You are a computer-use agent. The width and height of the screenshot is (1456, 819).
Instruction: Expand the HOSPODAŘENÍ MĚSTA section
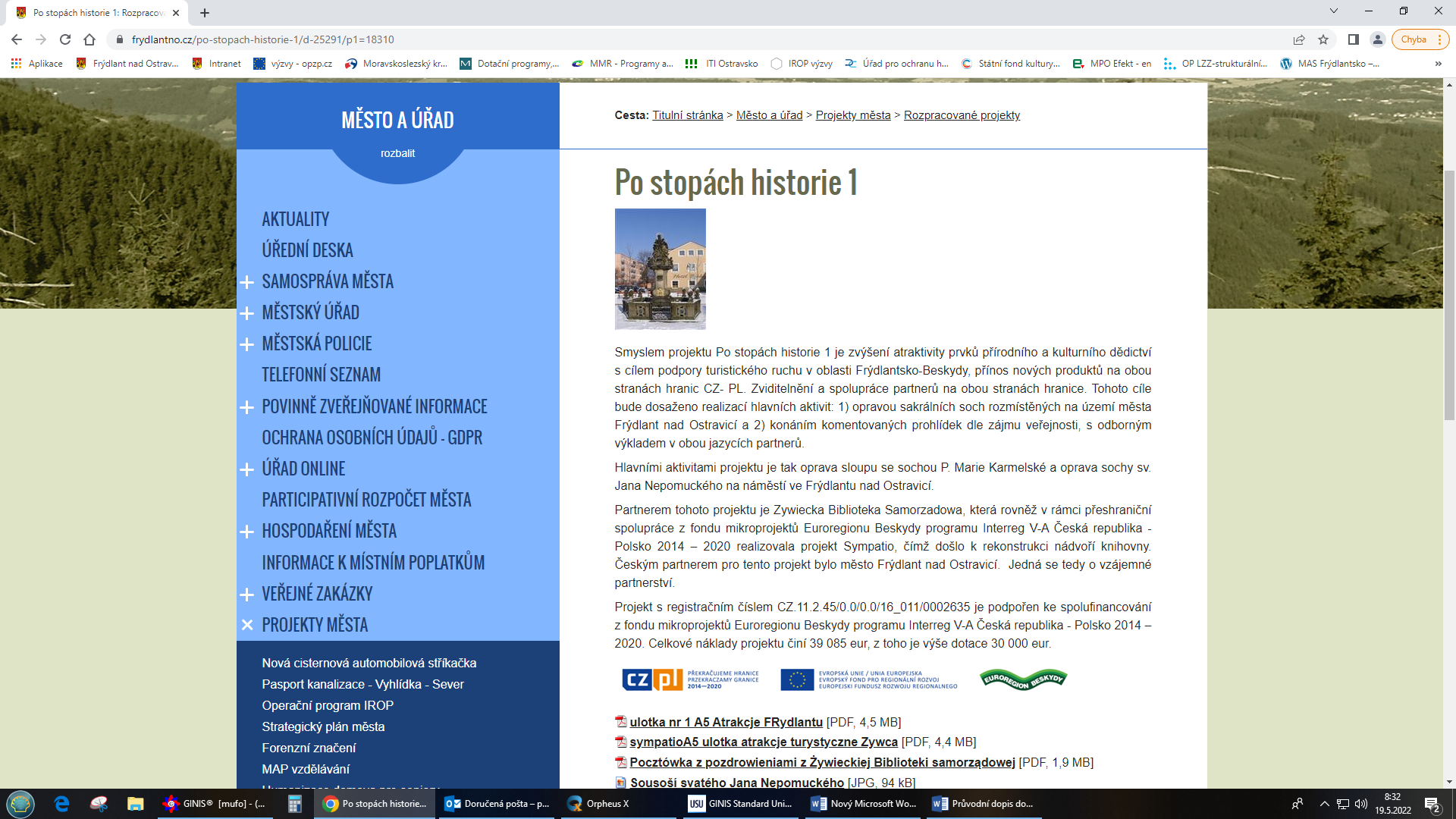tap(246, 532)
